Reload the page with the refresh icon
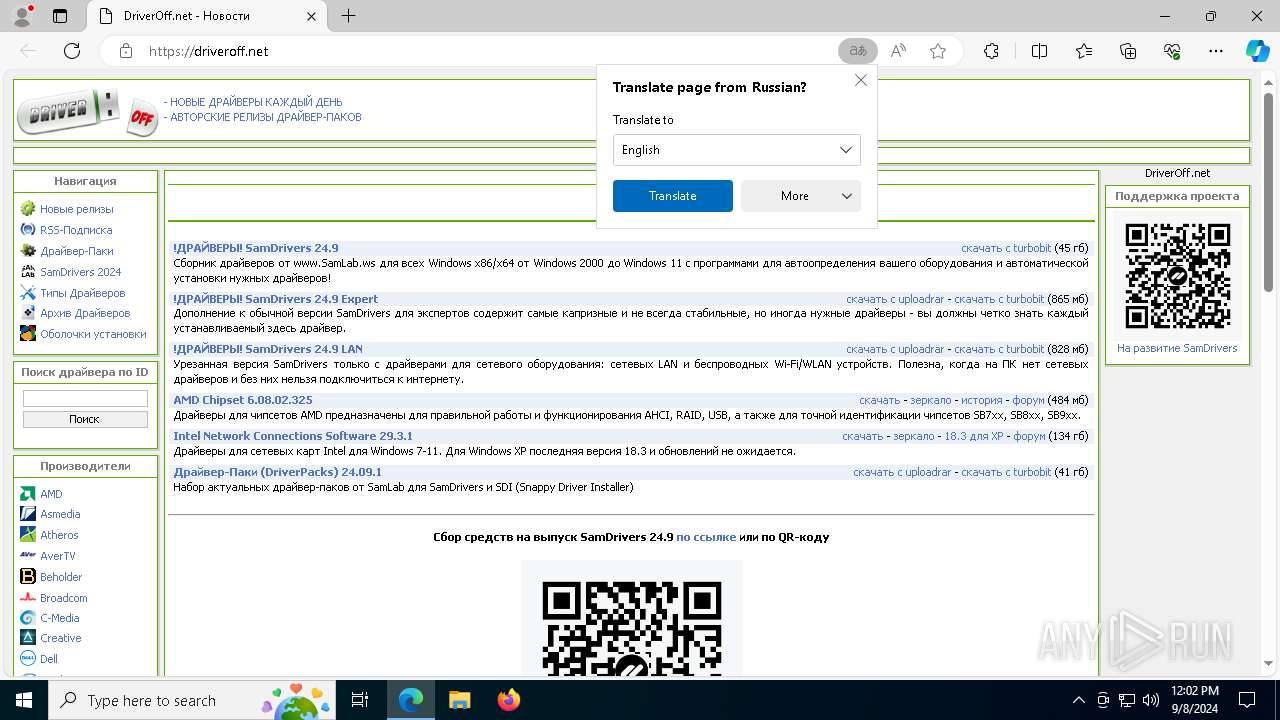The image size is (1280, 720). [72, 51]
